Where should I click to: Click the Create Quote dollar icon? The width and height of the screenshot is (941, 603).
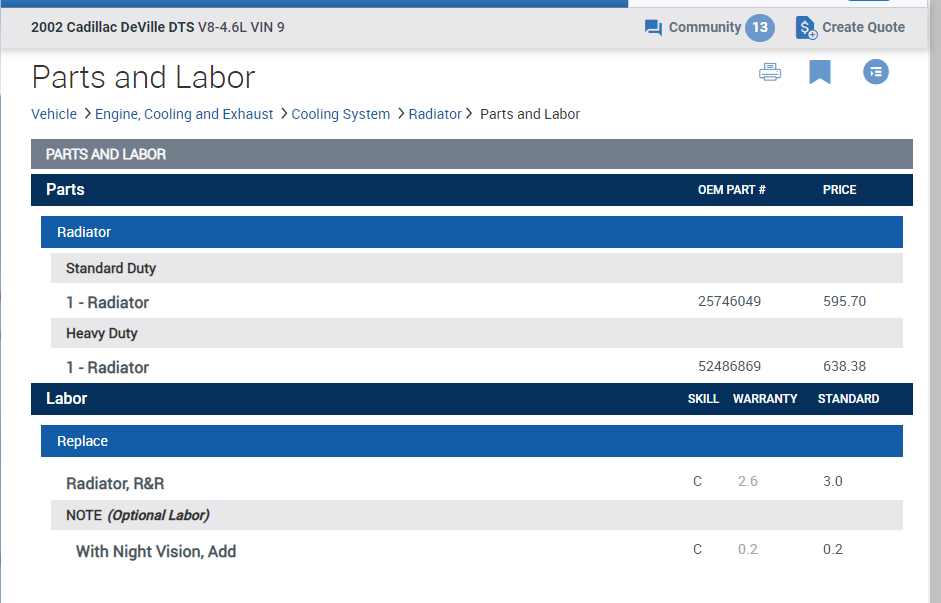[805, 28]
